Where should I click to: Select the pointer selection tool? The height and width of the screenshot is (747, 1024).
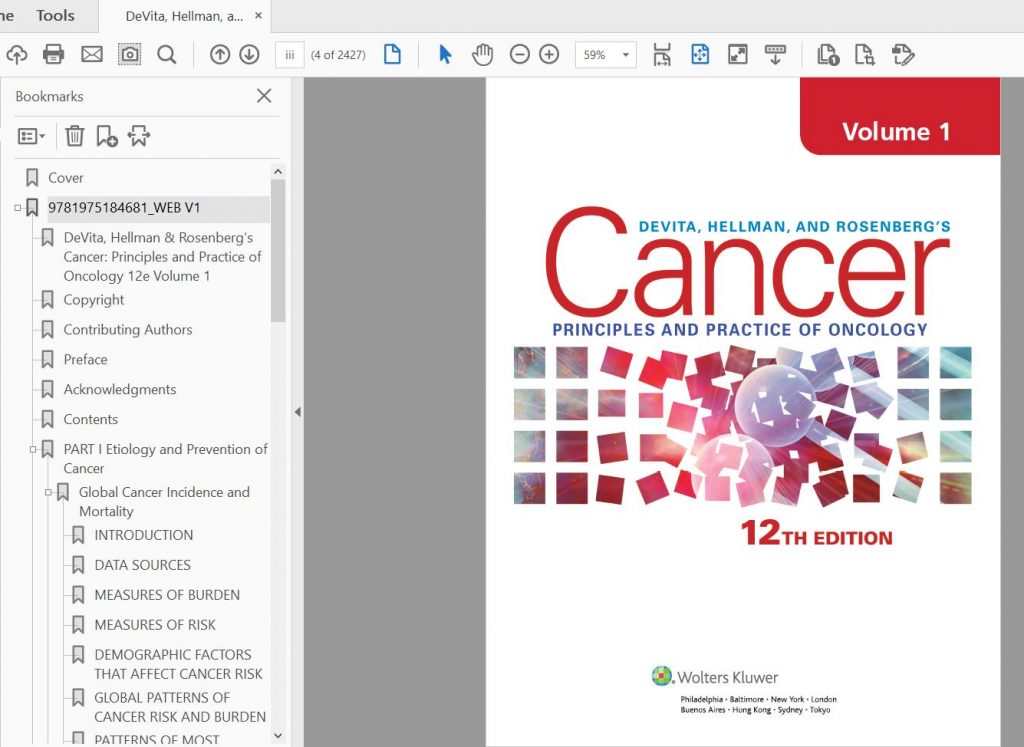click(x=444, y=54)
